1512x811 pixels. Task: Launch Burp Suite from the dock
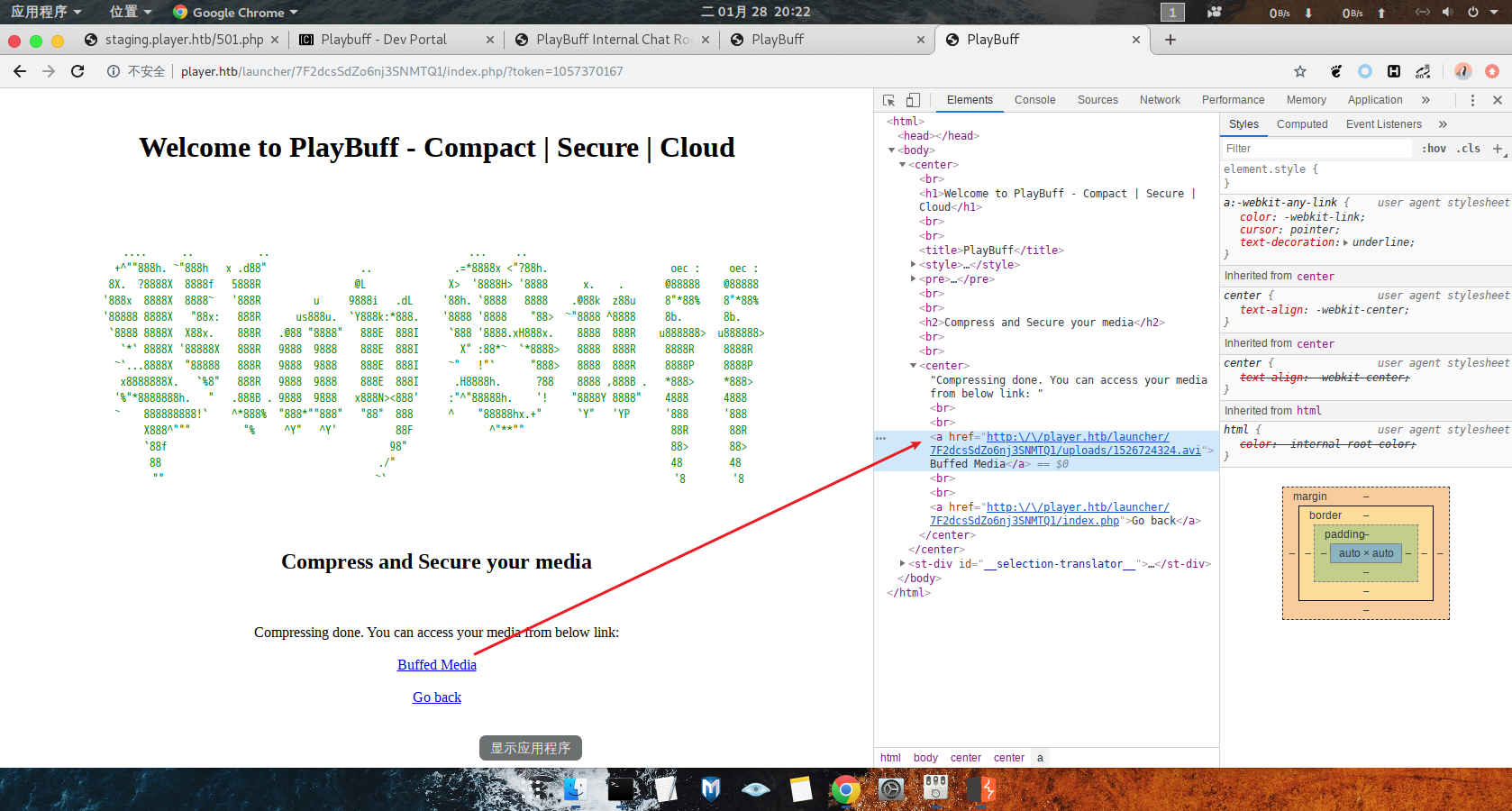[981, 789]
